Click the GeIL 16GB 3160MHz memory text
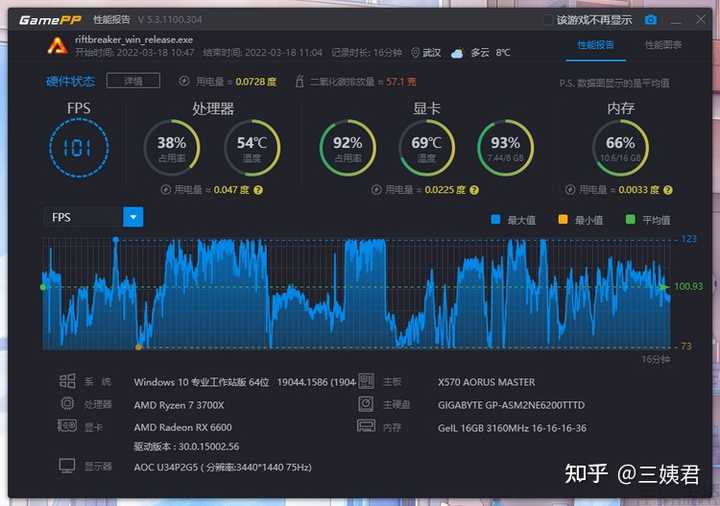 (512, 428)
